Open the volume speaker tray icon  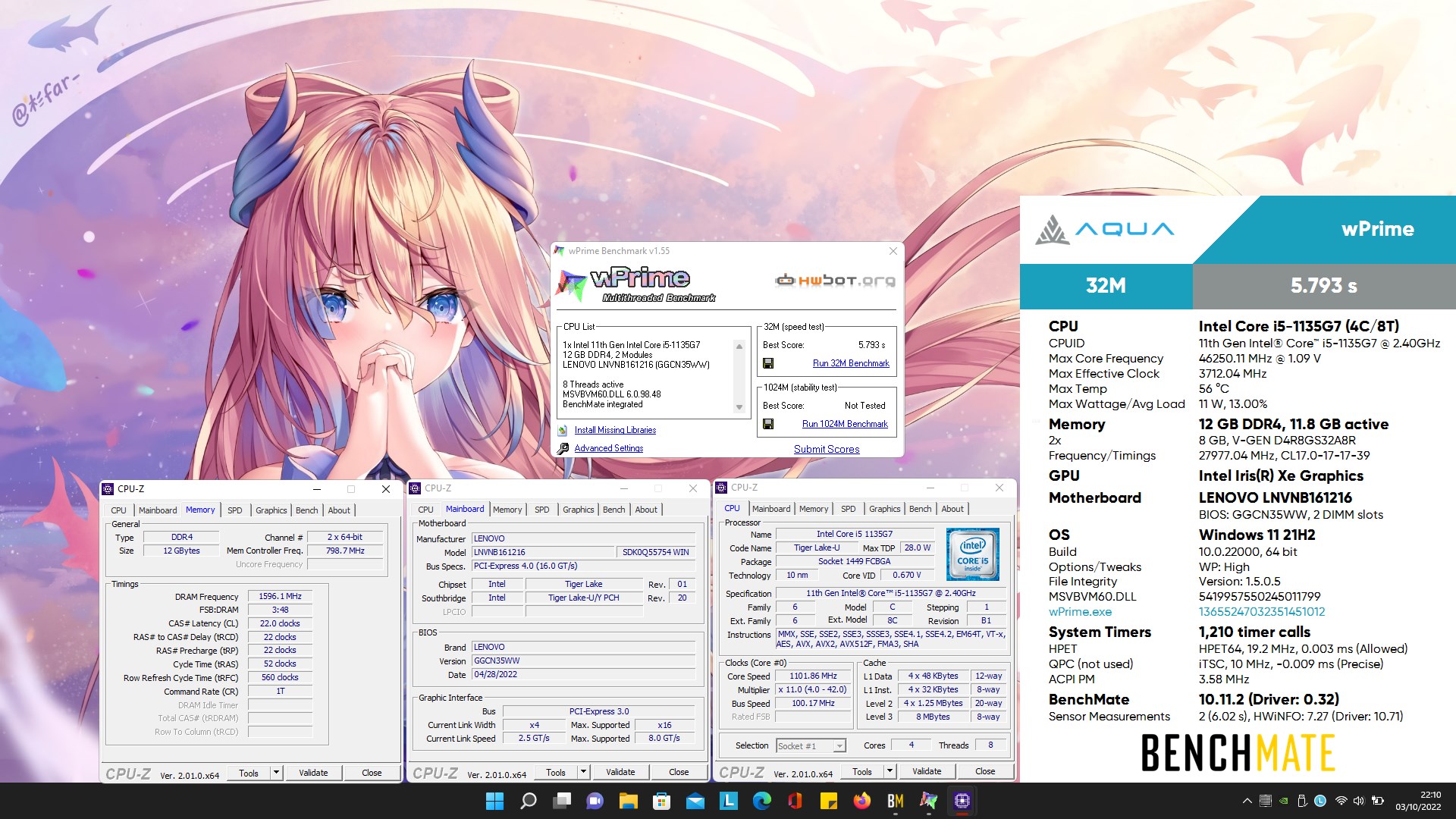pyautogui.click(x=1359, y=801)
